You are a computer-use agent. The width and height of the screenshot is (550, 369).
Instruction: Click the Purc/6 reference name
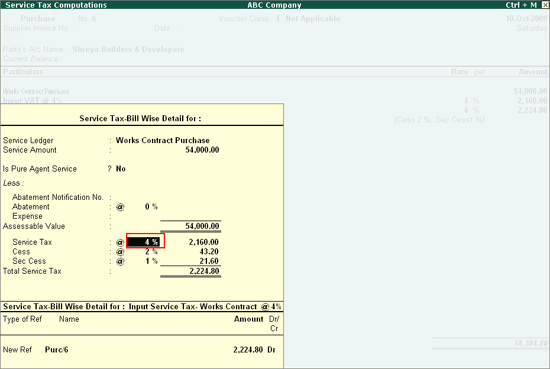click(x=56, y=350)
